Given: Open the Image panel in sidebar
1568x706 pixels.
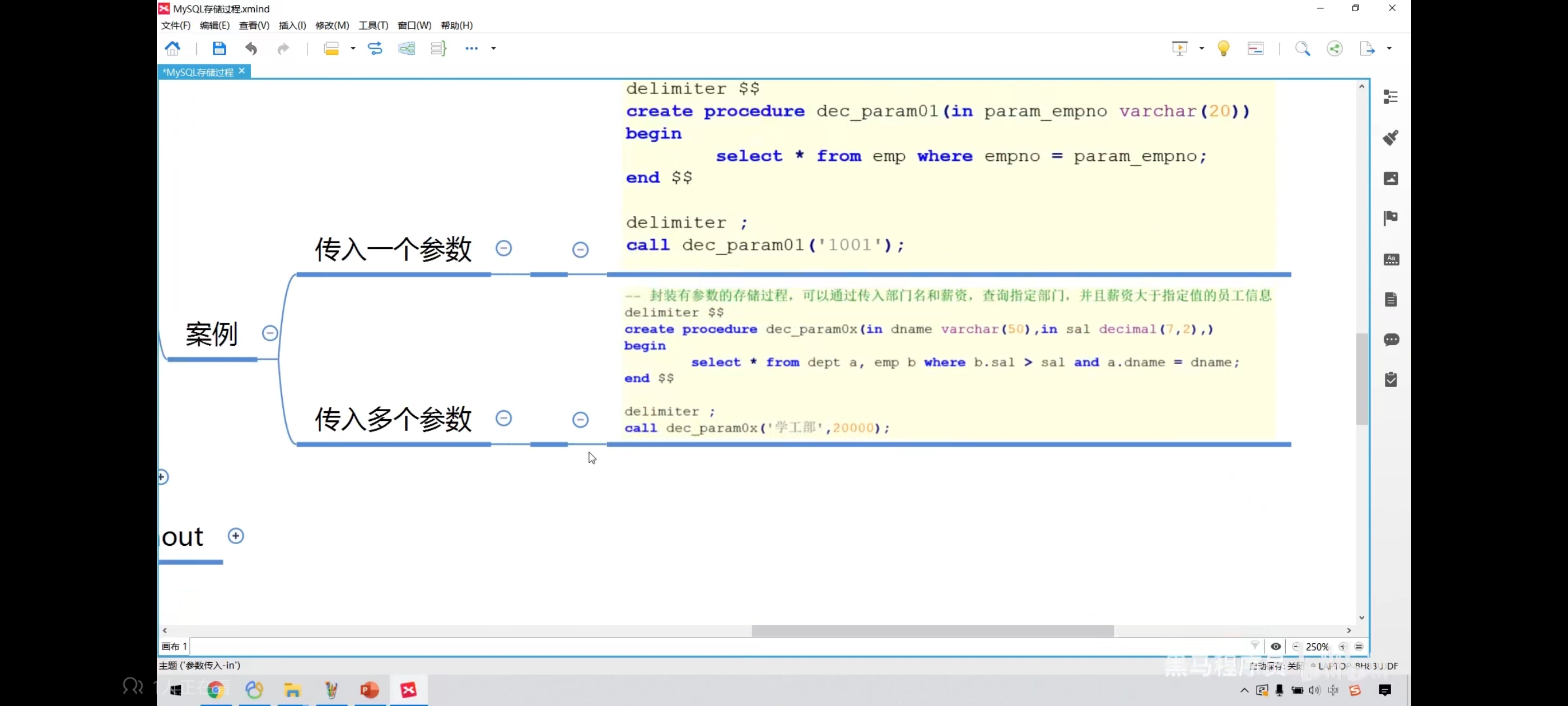Looking at the screenshot, I should coord(1390,178).
